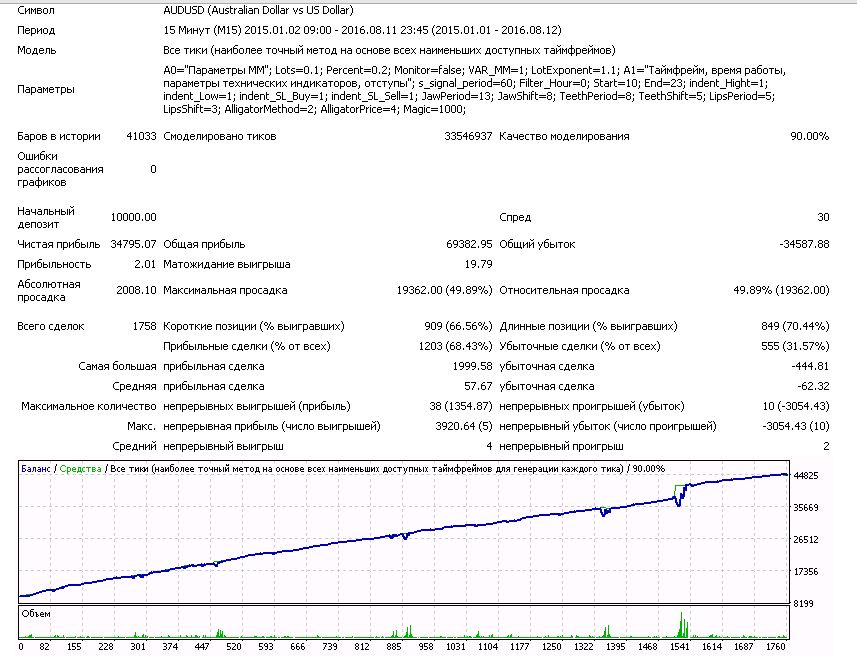Viewport: 857px width, 656px height.
Task: Click x-axis trade number 1541
Action: pyautogui.click(x=679, y=647)
